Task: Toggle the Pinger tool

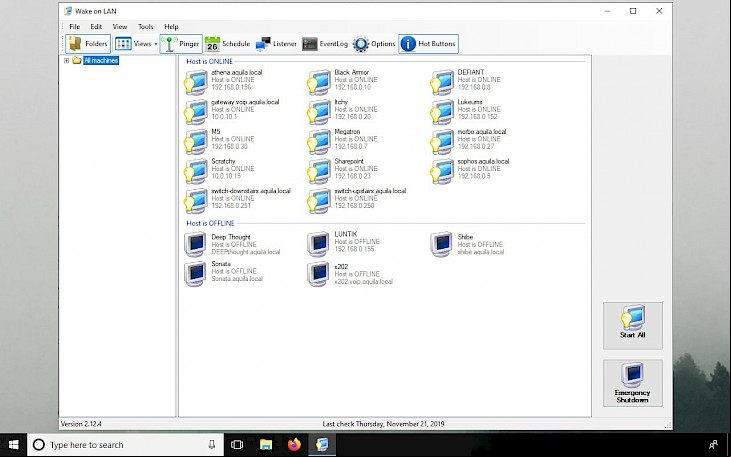Action: point(181,44)
